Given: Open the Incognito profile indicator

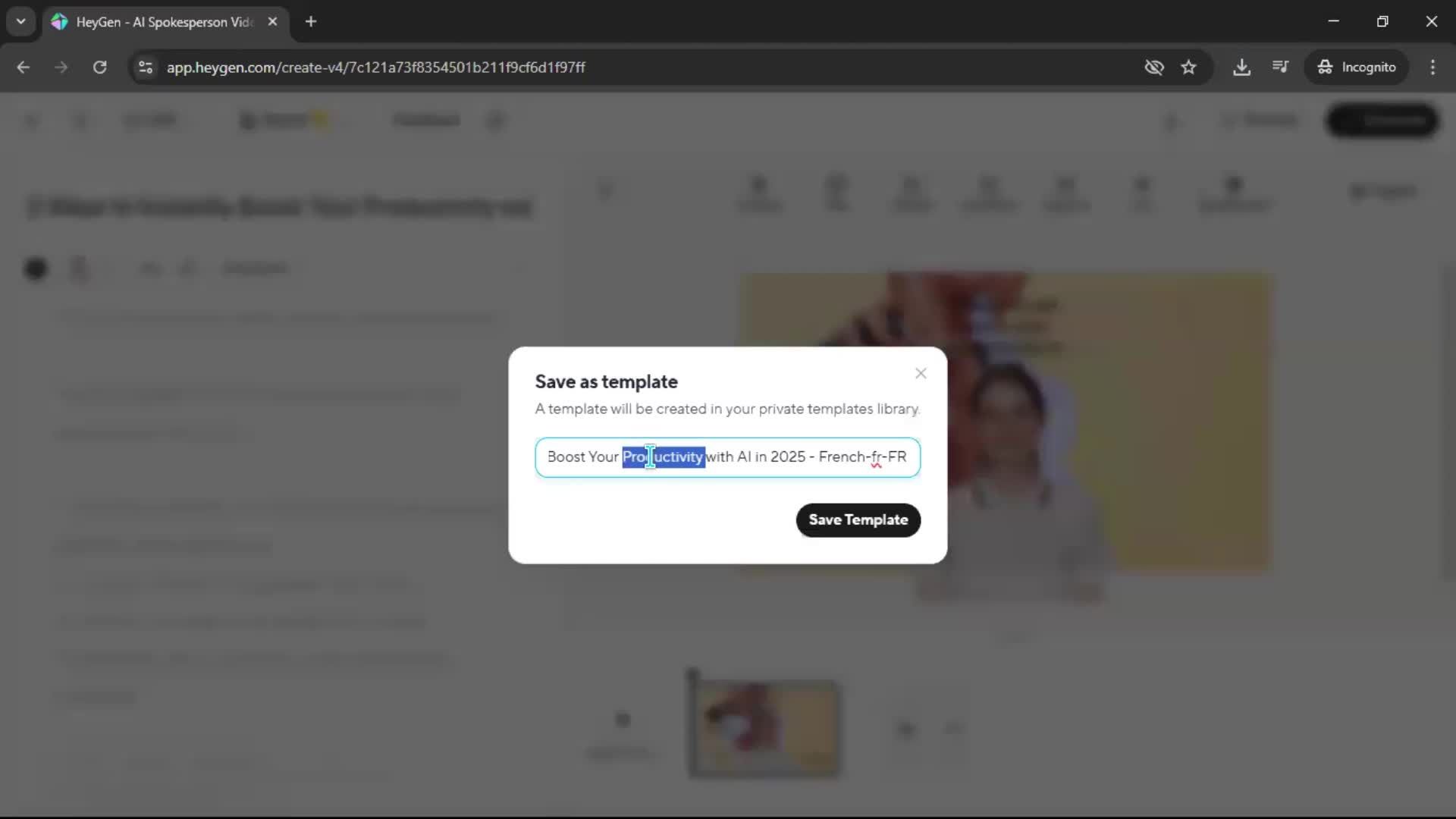Looking at the screenshot, I should point(1357,67).
